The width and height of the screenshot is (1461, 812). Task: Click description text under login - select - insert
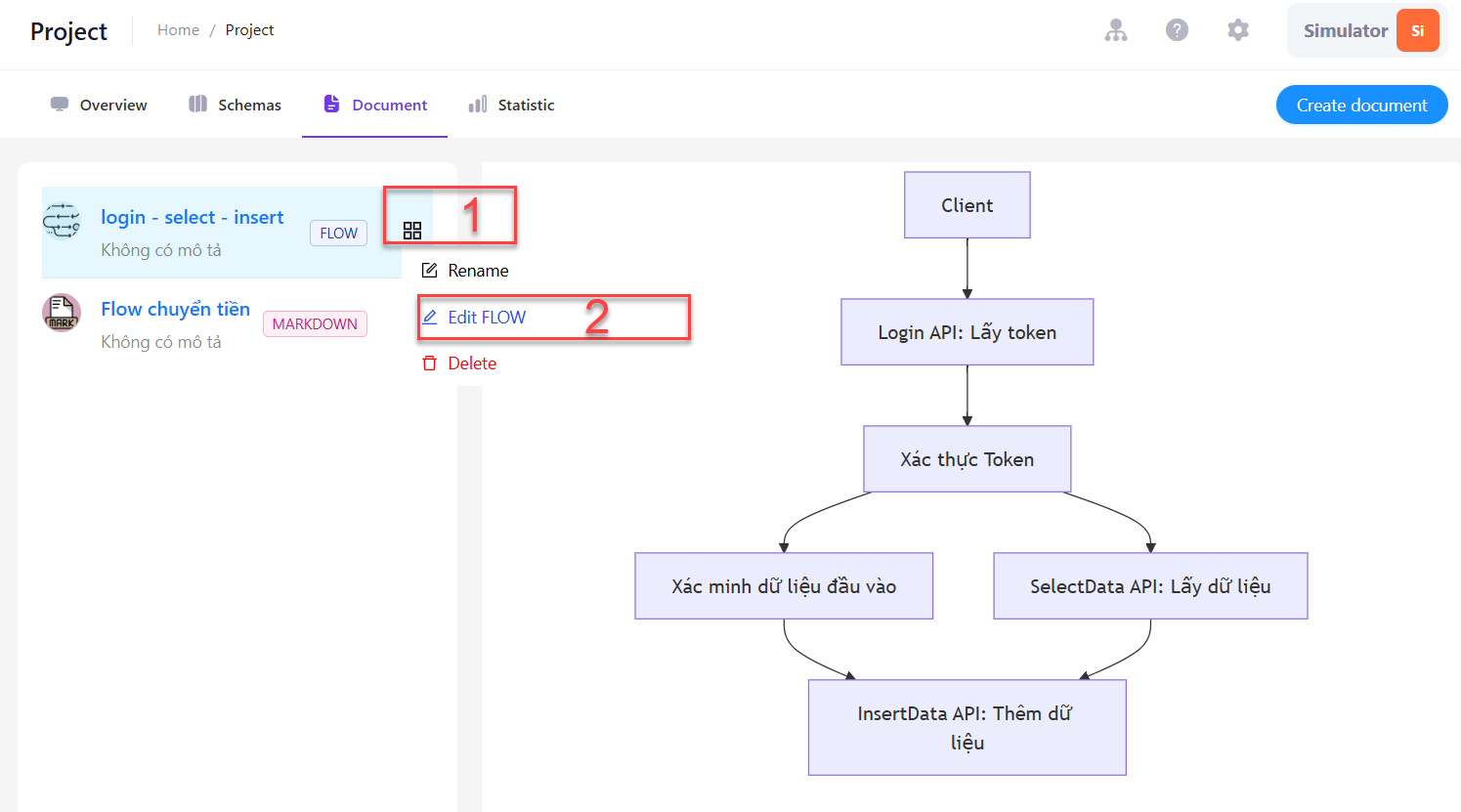point(161,250)
